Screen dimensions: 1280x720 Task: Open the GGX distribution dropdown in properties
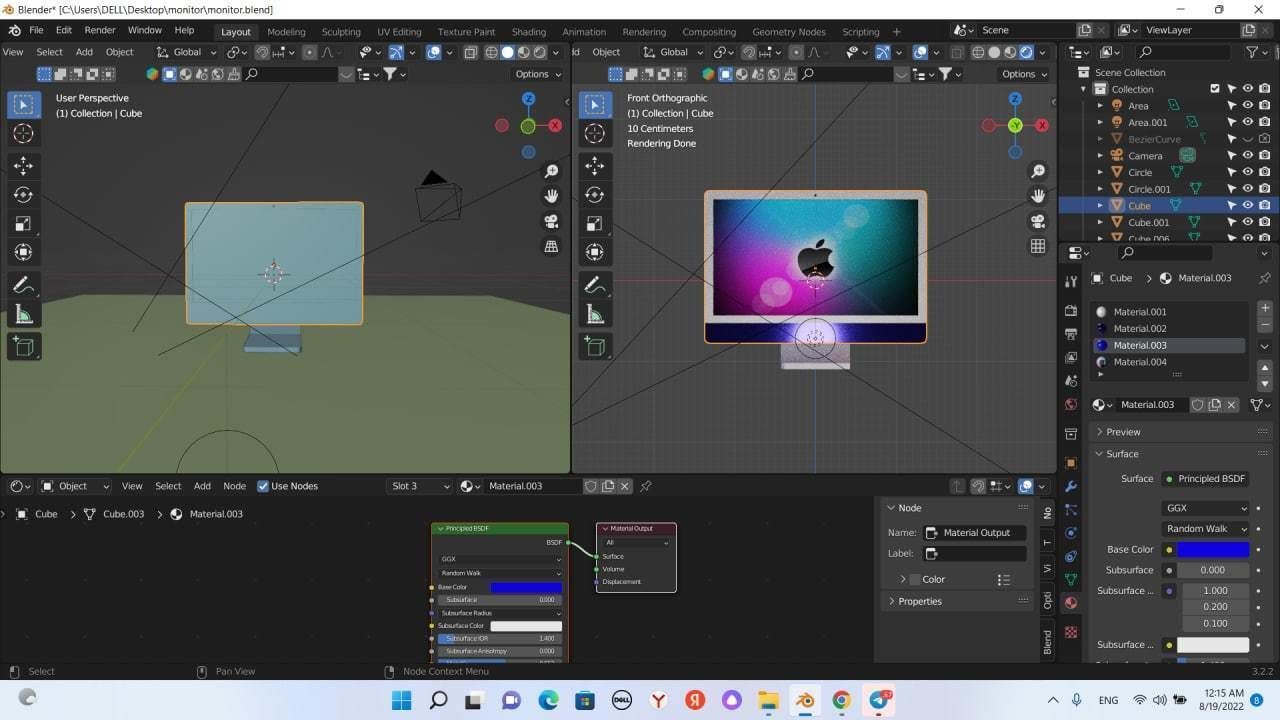click(1206, 508)
